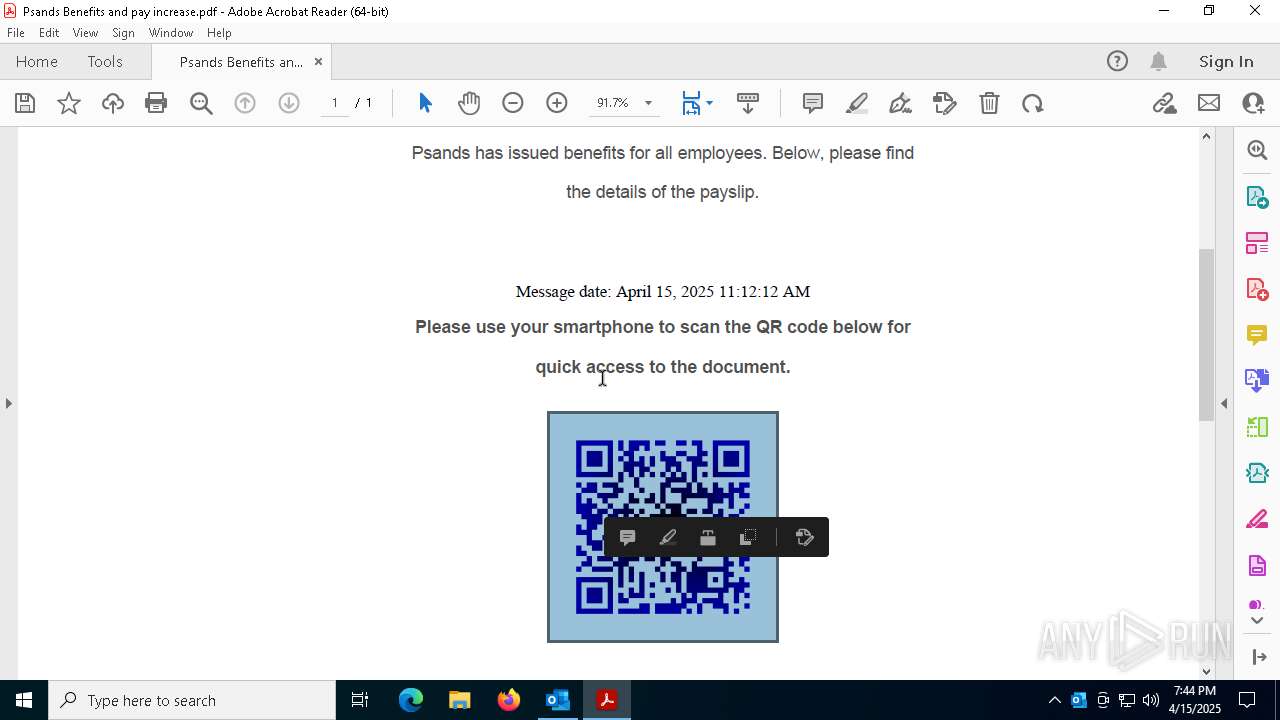The height and width of the screenshot is (720, 1280).
Task: Click the QR code image
Action: pyautogui.click(x=663, y=527)
